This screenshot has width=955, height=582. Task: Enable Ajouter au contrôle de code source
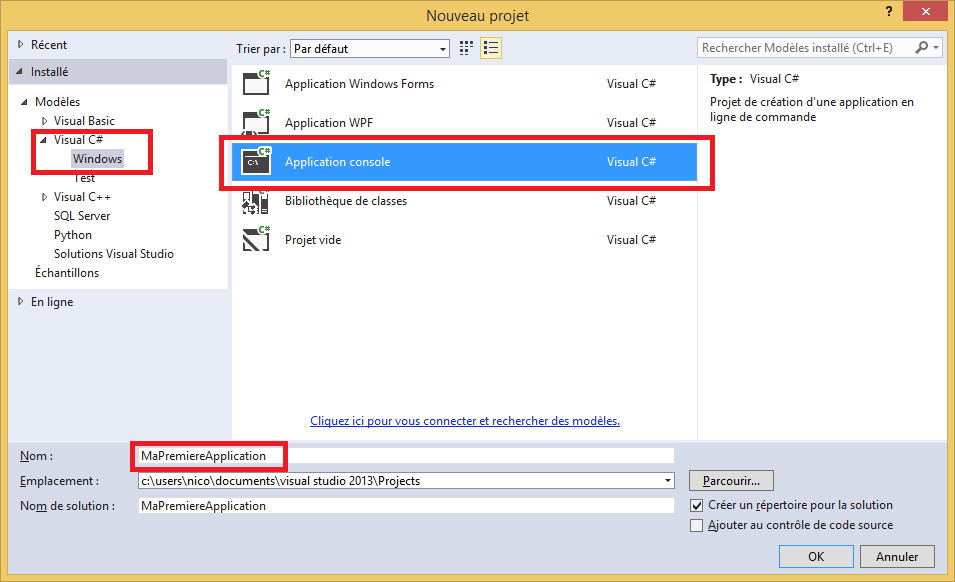pyautogui.click(x=697, y=525)
